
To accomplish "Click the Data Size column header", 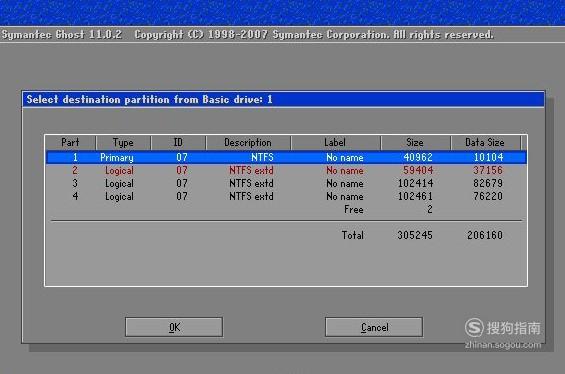I will point(485,143).
